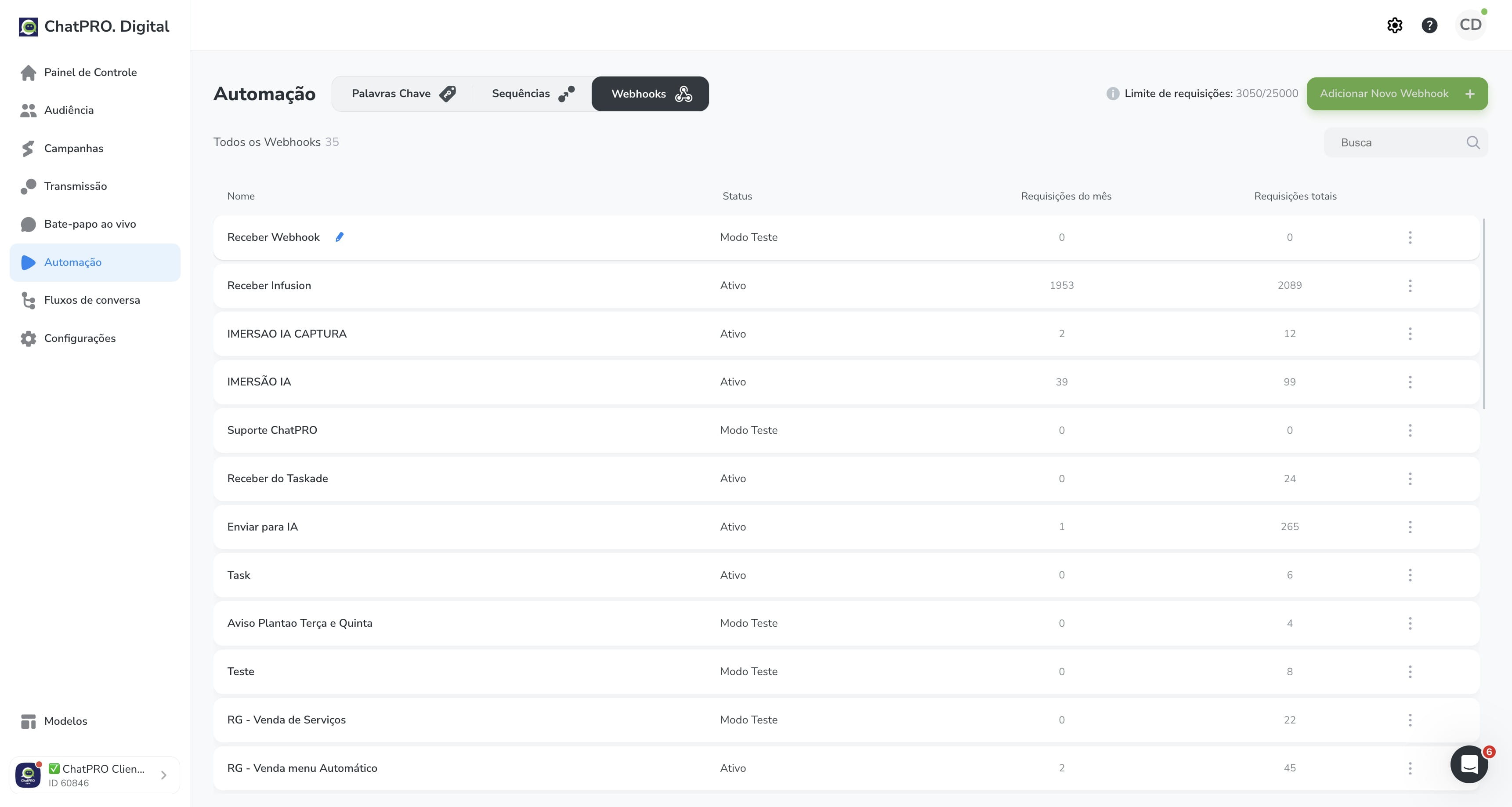Click the Fluxos de conversa icon

(x=28, y=300)
